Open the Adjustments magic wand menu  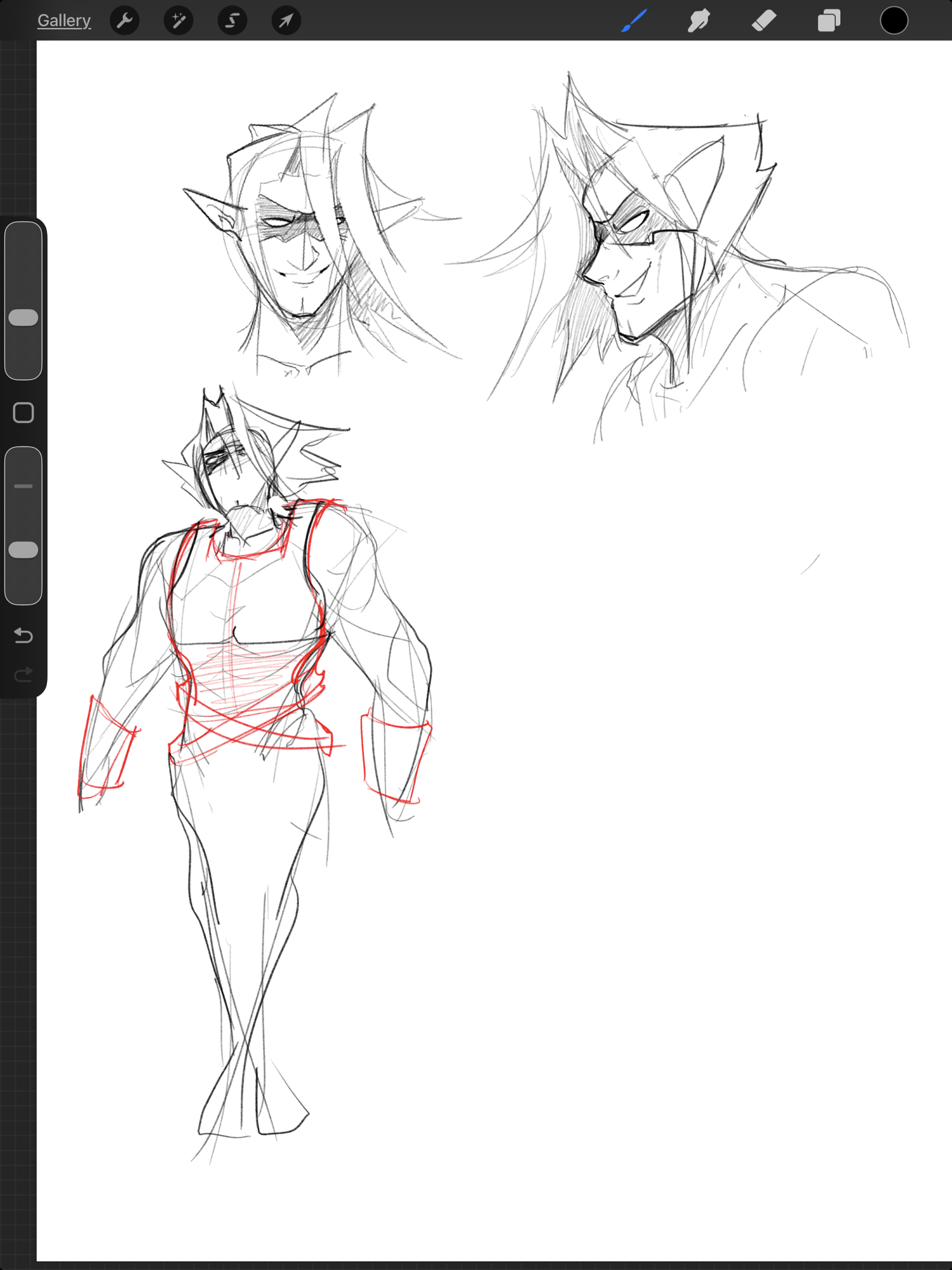(178, 21)
